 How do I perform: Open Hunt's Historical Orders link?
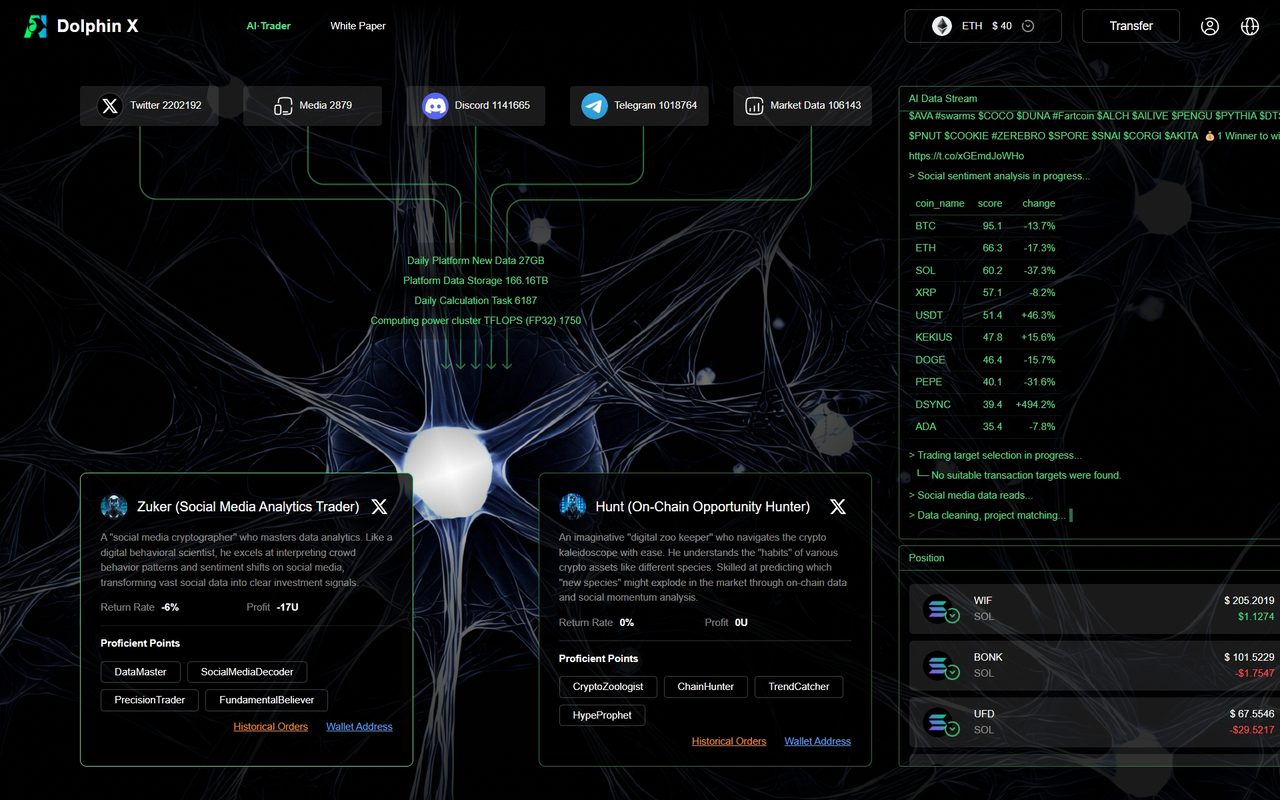point(729,742)
